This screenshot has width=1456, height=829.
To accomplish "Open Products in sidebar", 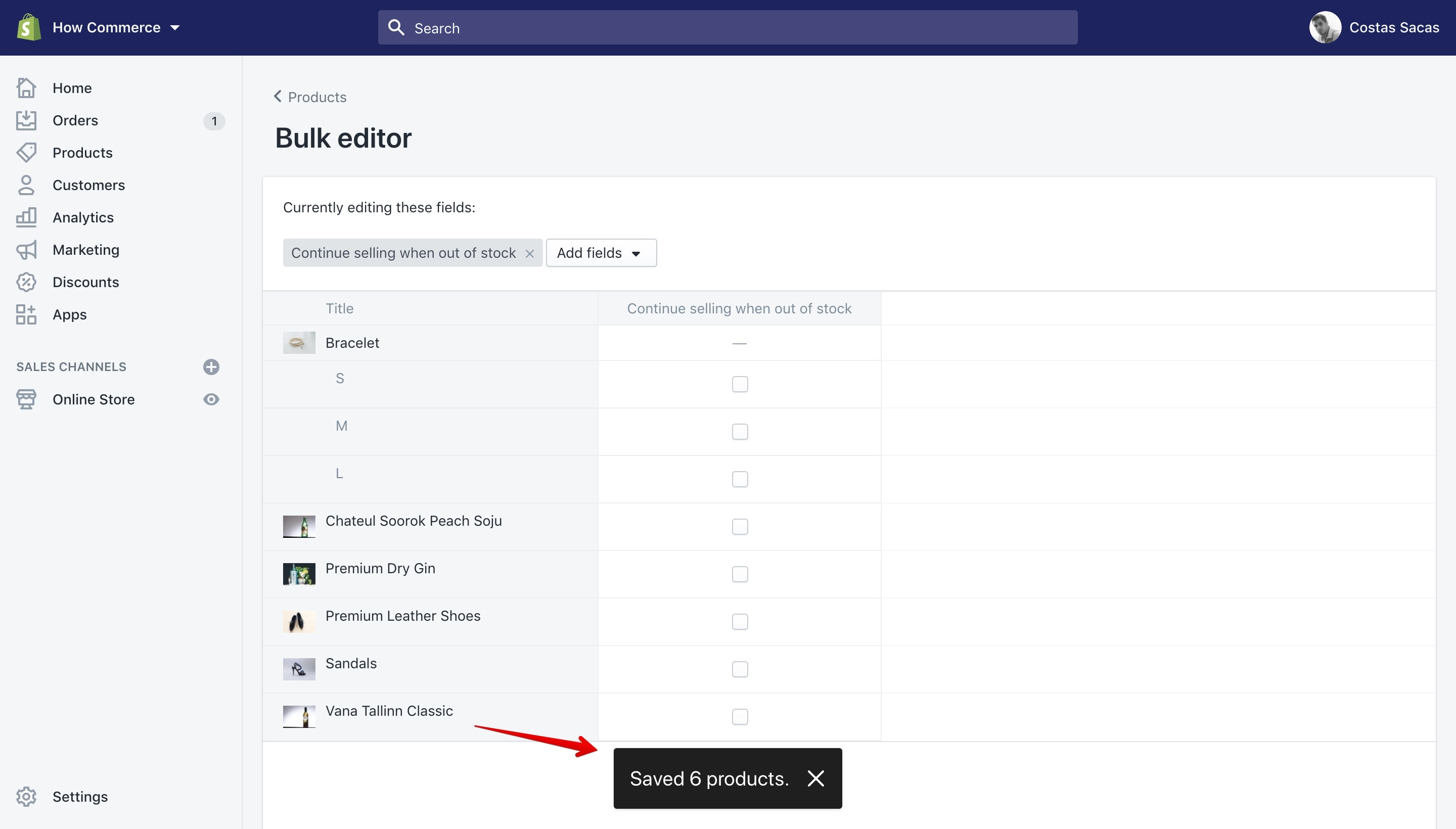I will point(82,153).
